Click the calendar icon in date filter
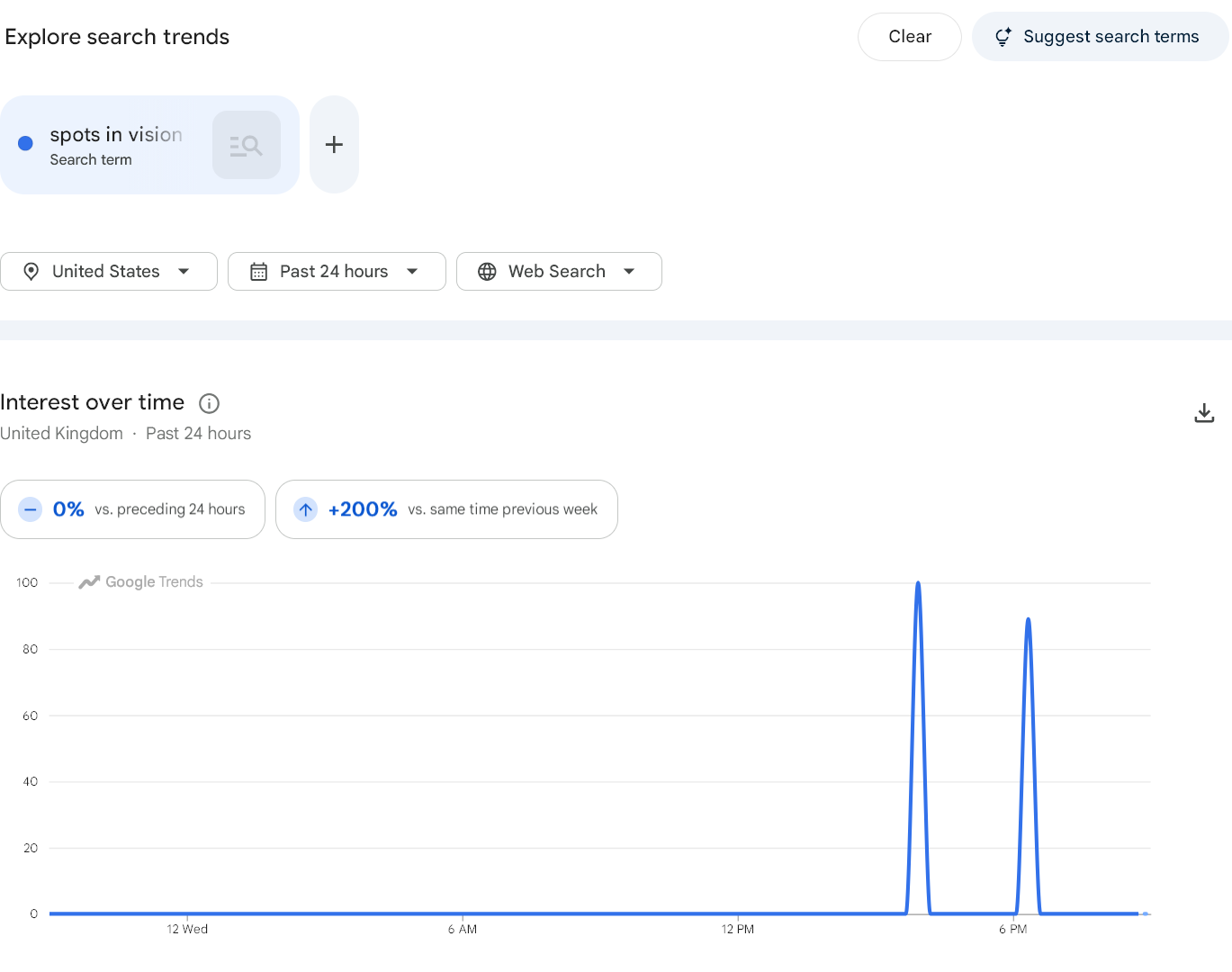1232x972 pixels. (x=259, y=272)
